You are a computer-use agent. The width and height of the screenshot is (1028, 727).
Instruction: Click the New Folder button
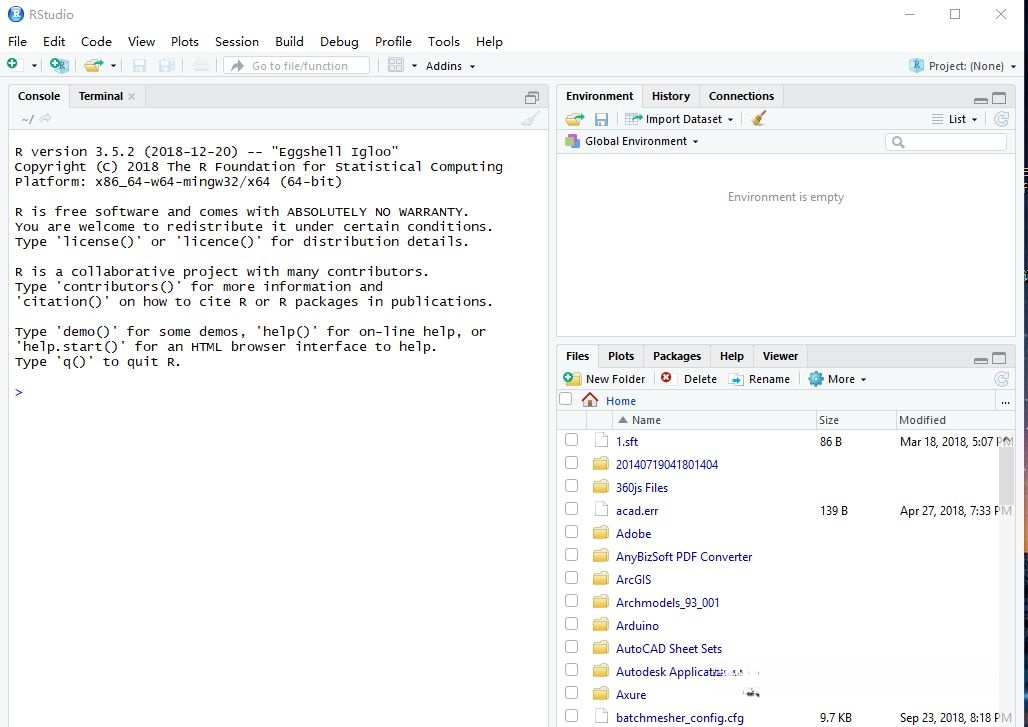point(604,379)
